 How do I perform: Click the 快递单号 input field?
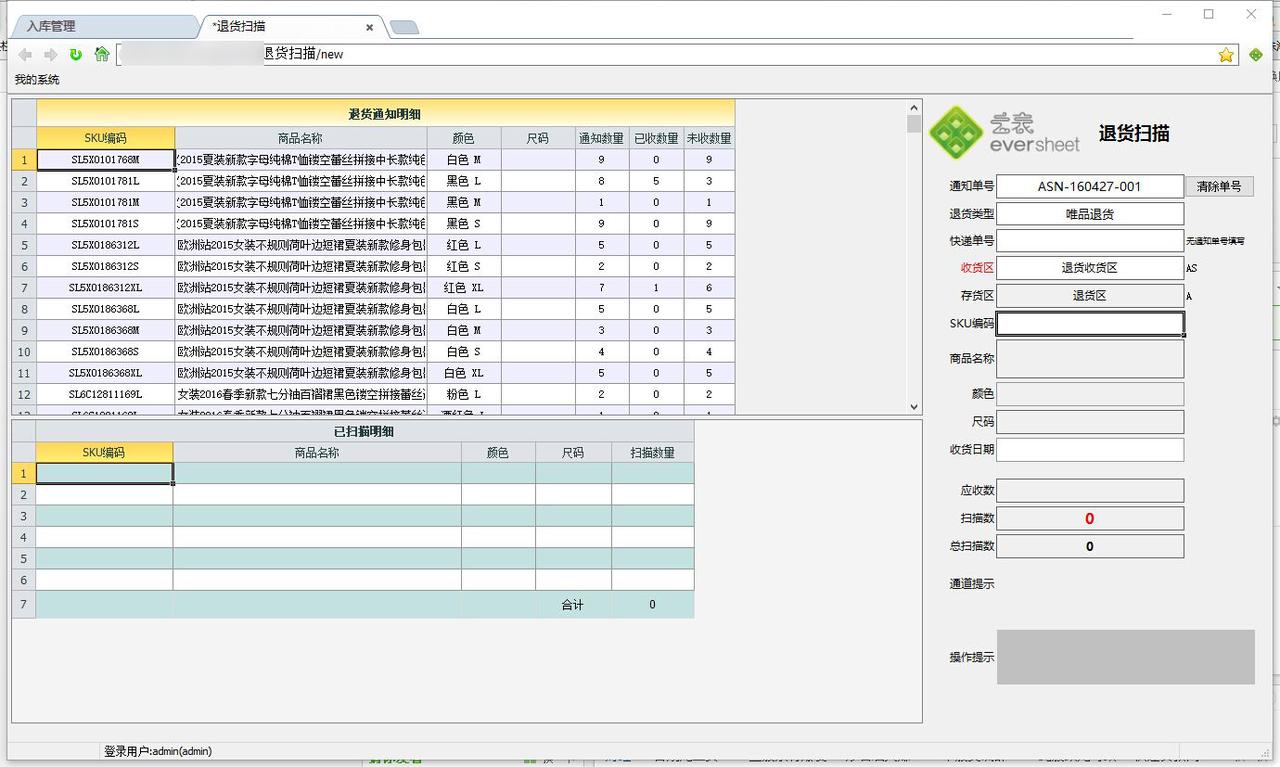pos(1090,241)
